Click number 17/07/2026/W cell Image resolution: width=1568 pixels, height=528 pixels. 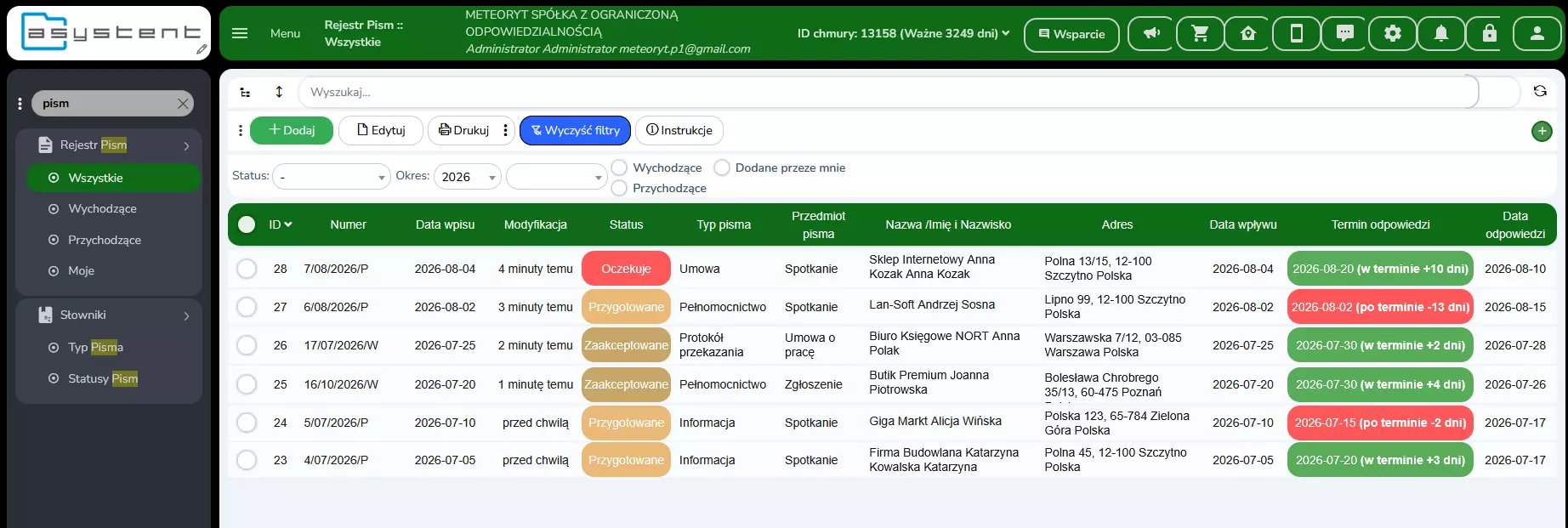[x=341, y=345]
